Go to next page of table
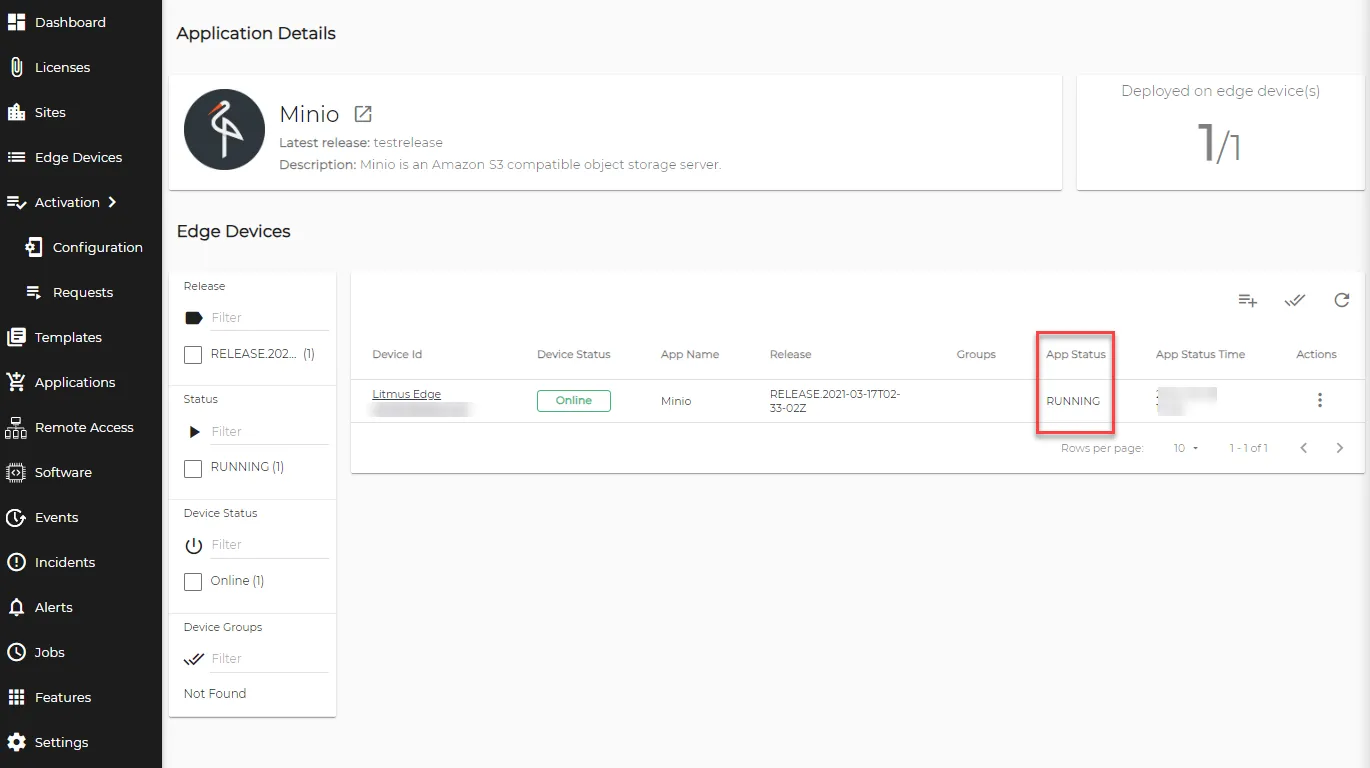This screenshot has height=768, width=1370. 1340,448
